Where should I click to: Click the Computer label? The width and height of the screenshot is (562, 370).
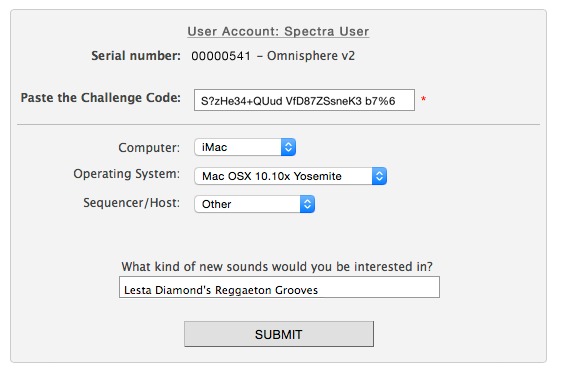(x=149, y=148)
